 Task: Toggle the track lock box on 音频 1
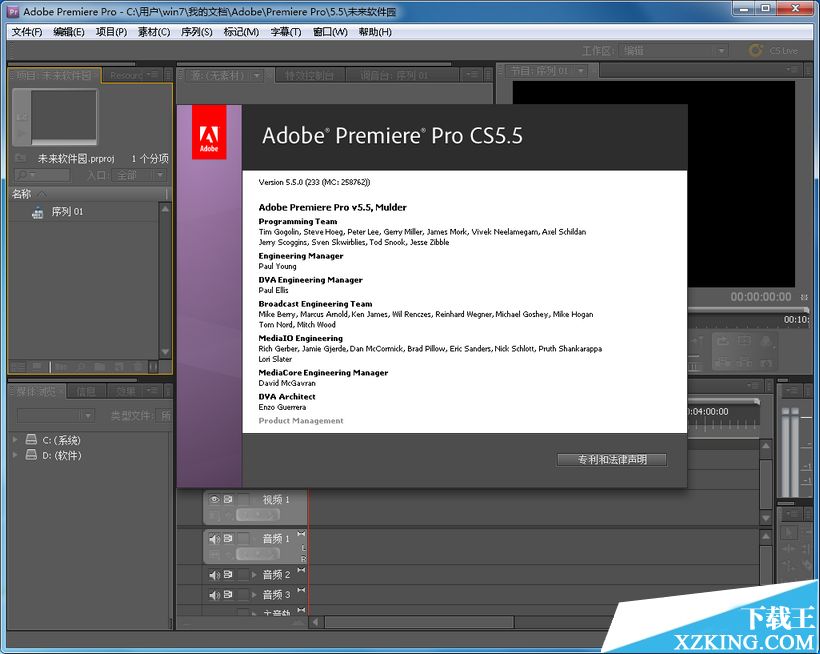tap(243, 538)
